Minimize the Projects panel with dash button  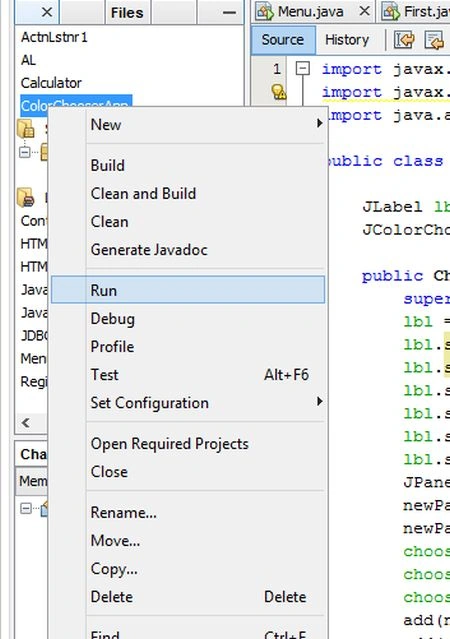tap(229, 12)
